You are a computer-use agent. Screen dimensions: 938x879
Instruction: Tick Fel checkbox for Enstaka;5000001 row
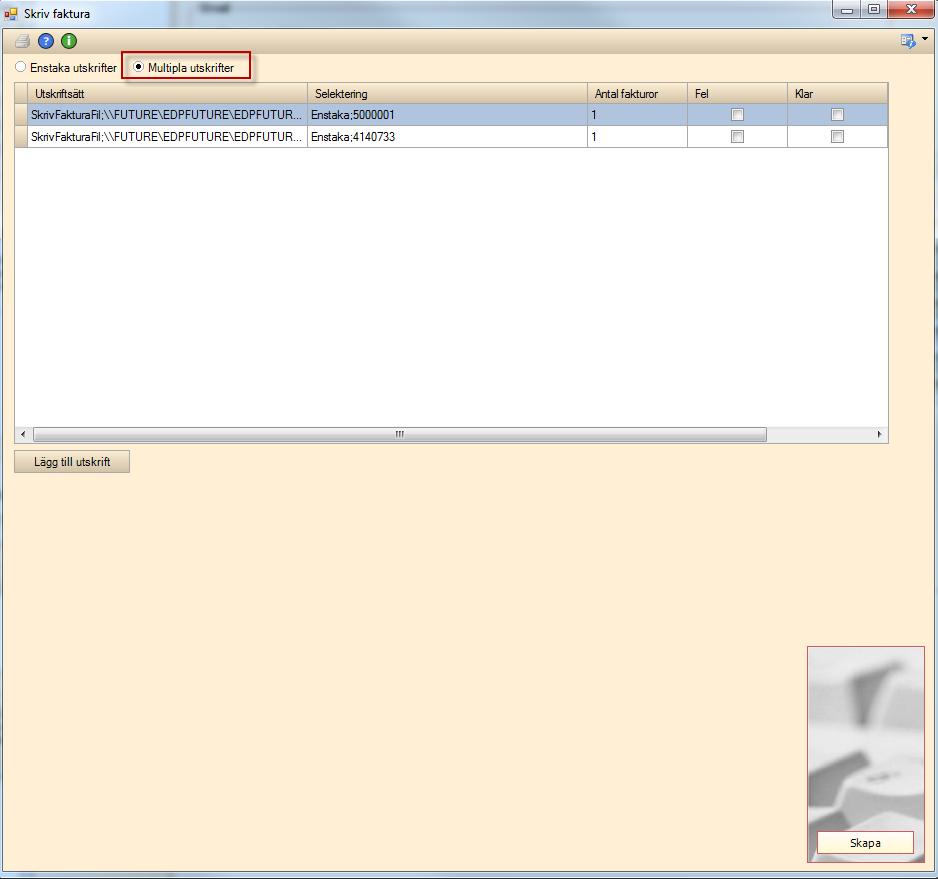pos(737,114)
